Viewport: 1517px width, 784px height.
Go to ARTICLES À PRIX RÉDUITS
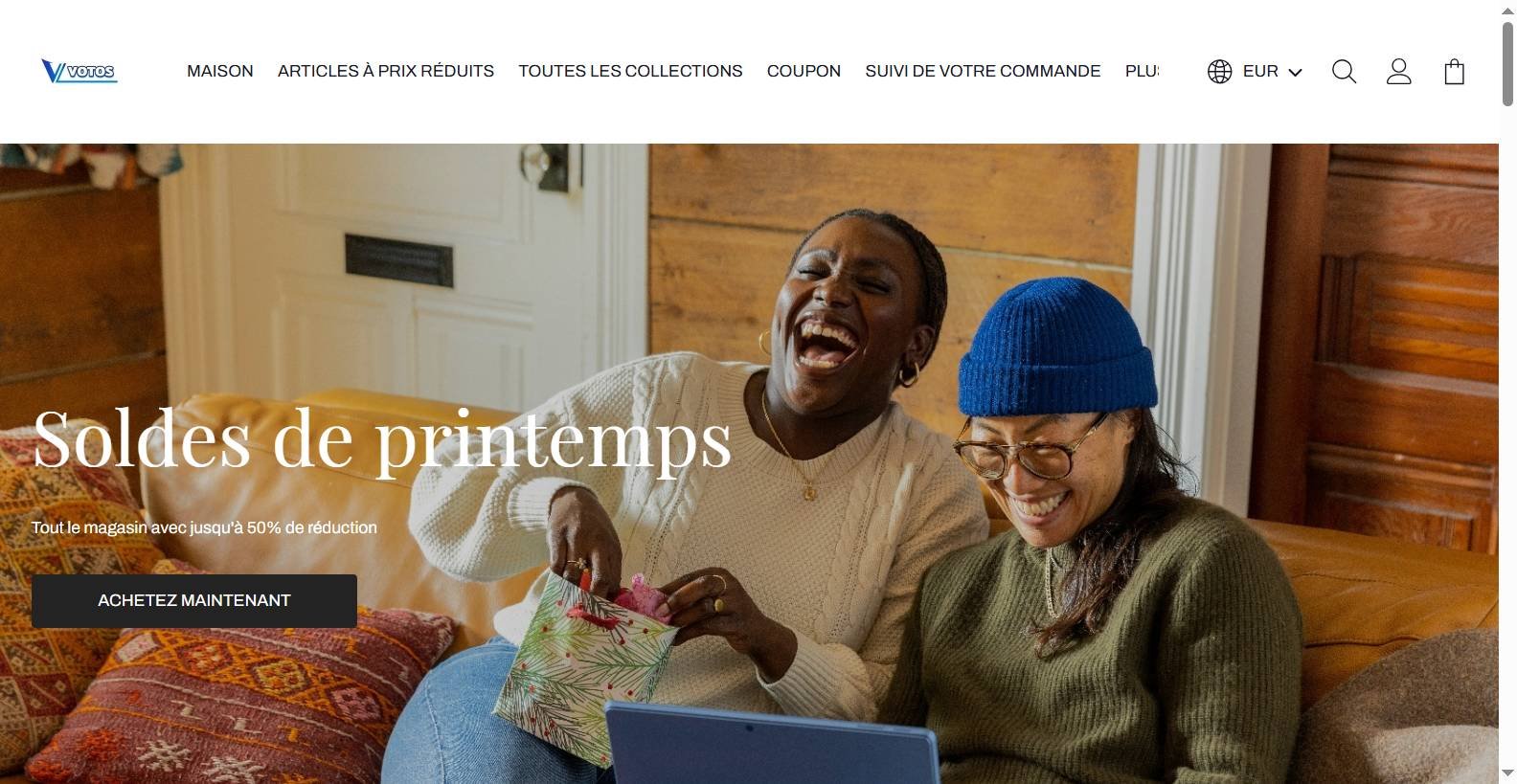click(386, 72)
